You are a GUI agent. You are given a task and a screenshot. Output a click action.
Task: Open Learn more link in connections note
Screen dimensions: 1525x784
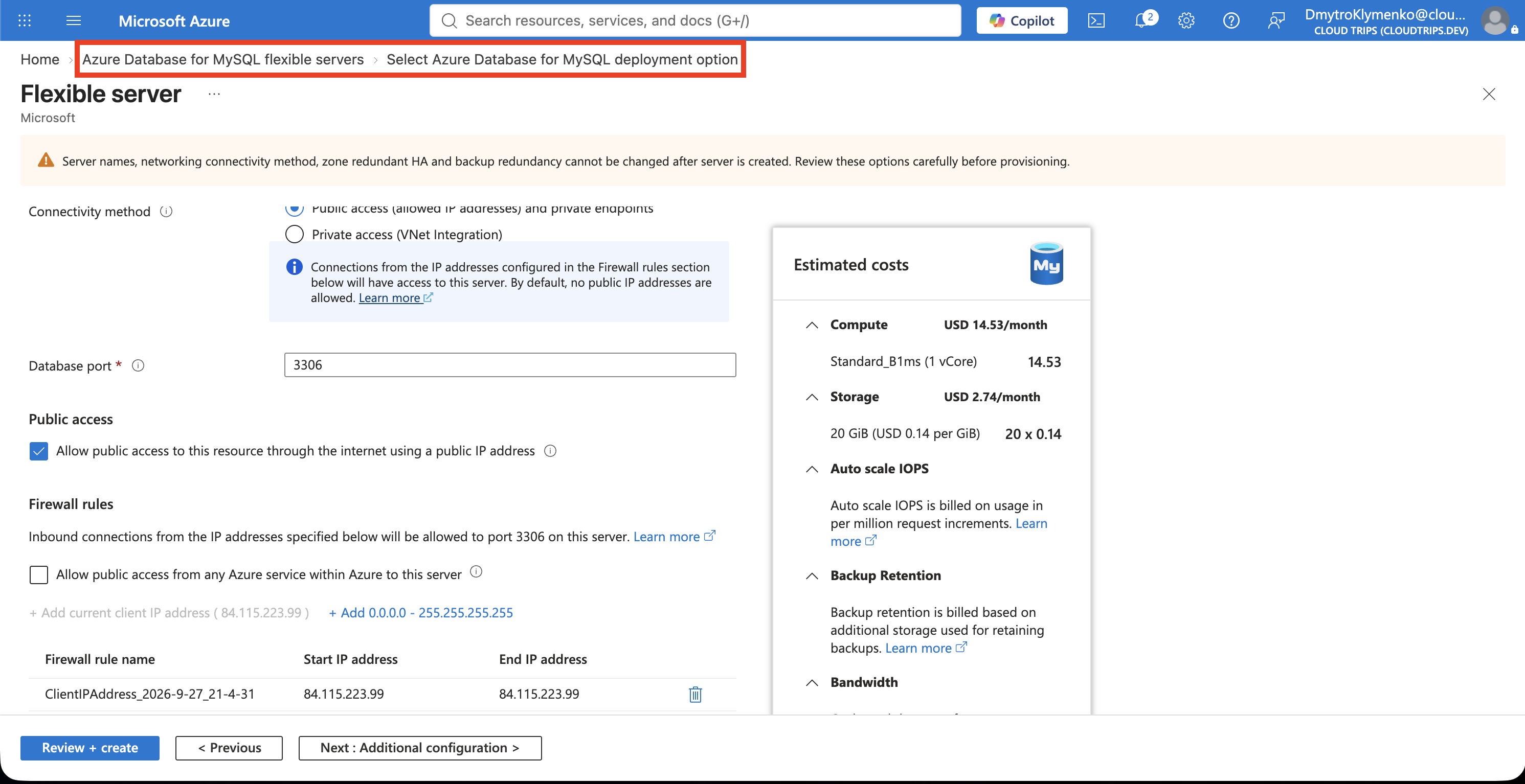tap(395, 297)
